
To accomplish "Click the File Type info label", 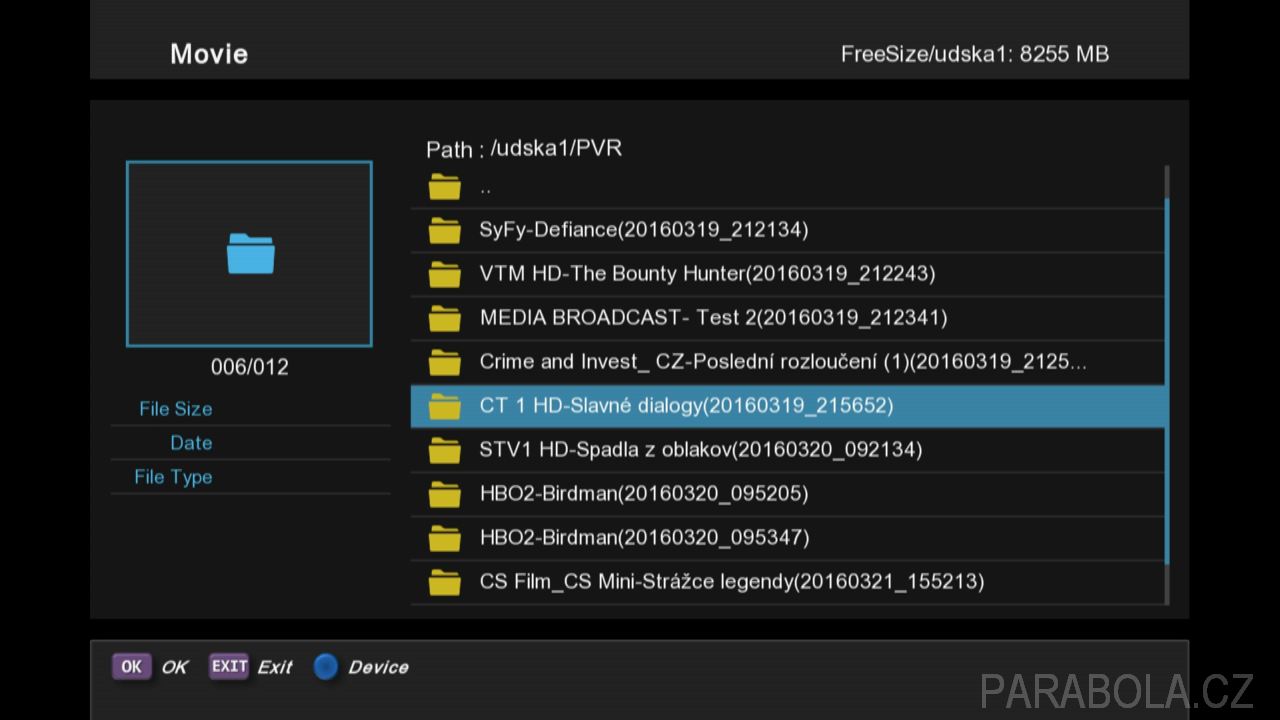I will pyautogui.click(x=173, y=477).
